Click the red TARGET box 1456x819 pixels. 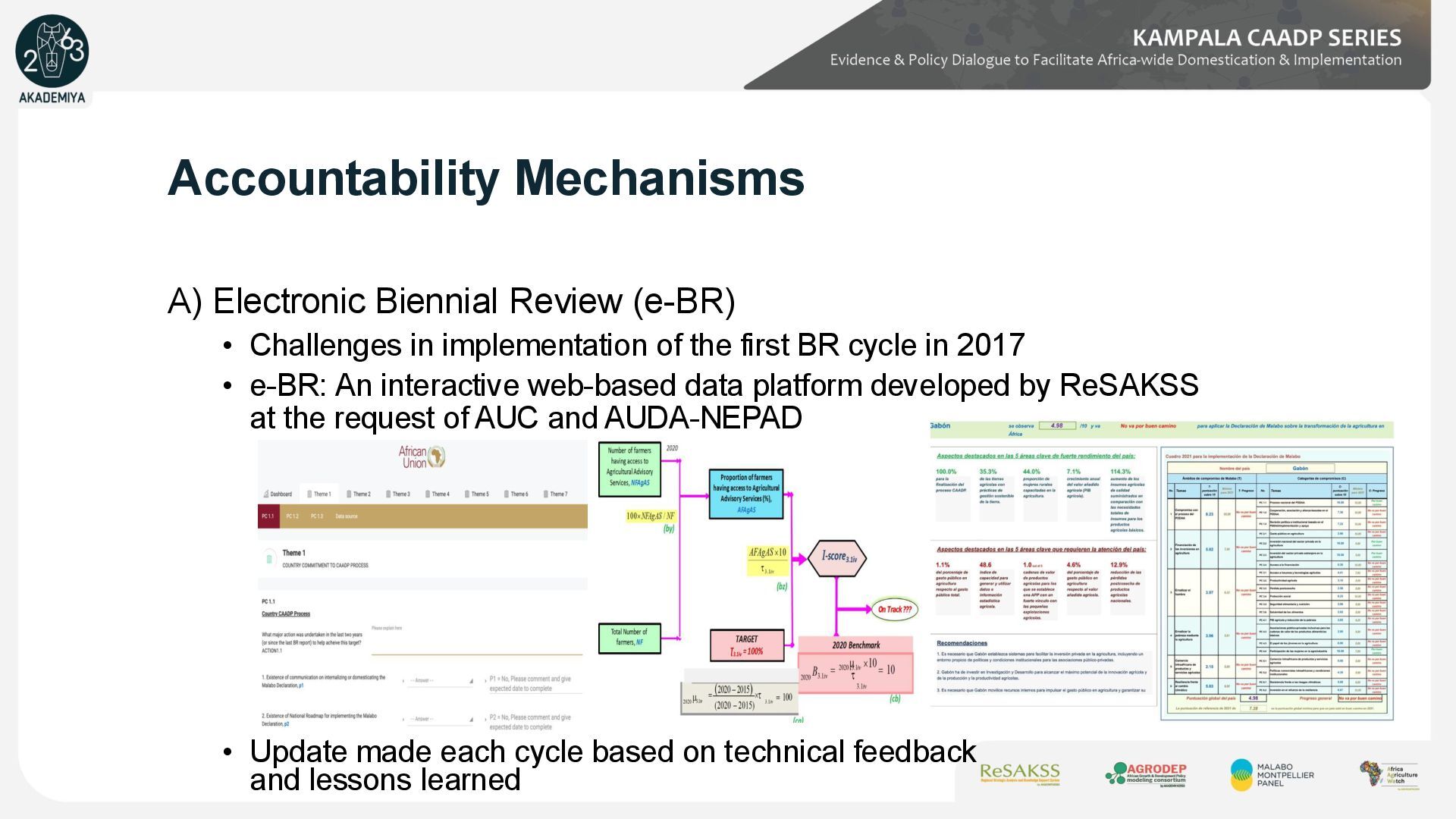pos(747,645)
